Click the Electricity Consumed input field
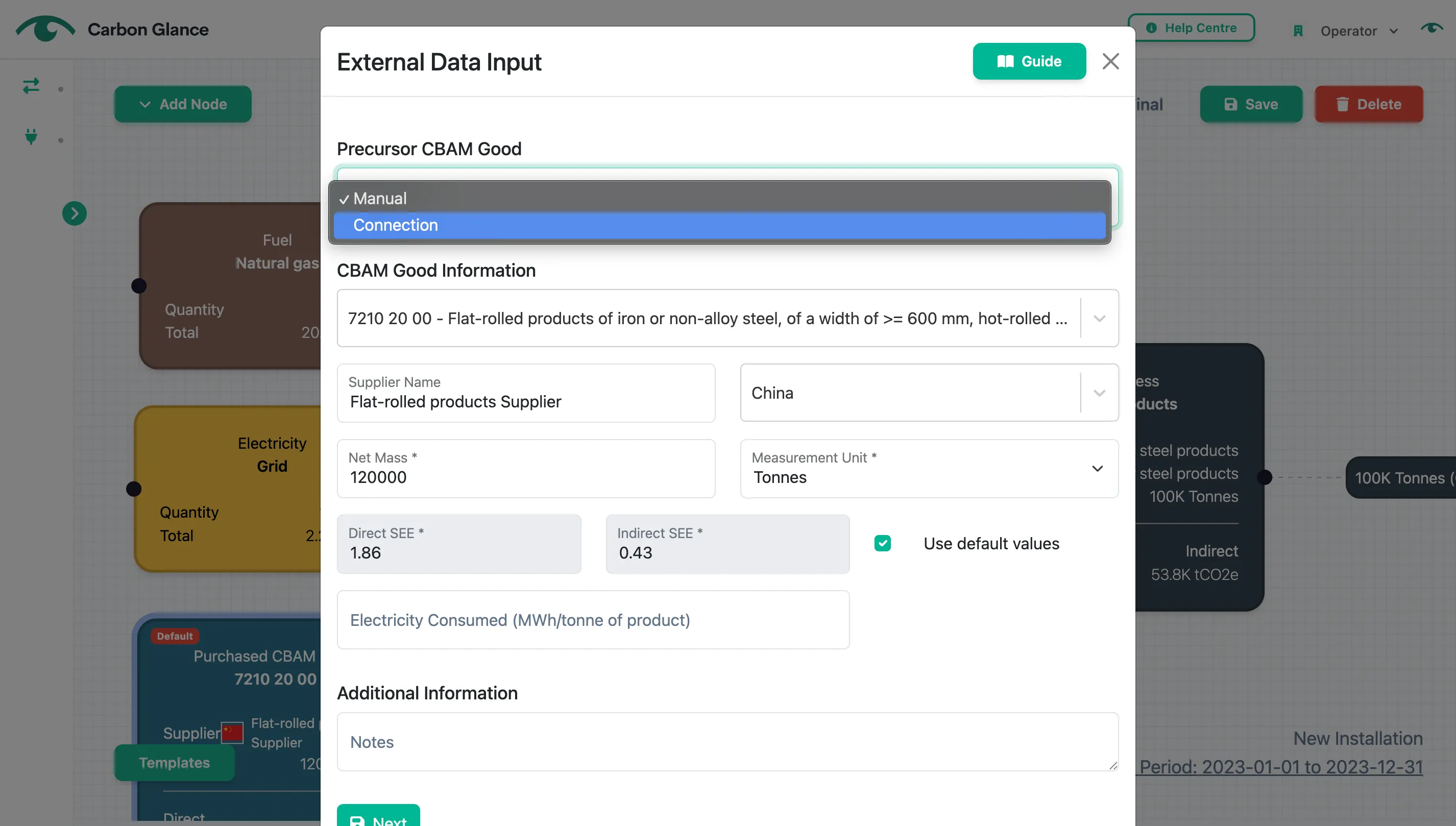Viewport: 1456px width, 826px height. point(593,620)
